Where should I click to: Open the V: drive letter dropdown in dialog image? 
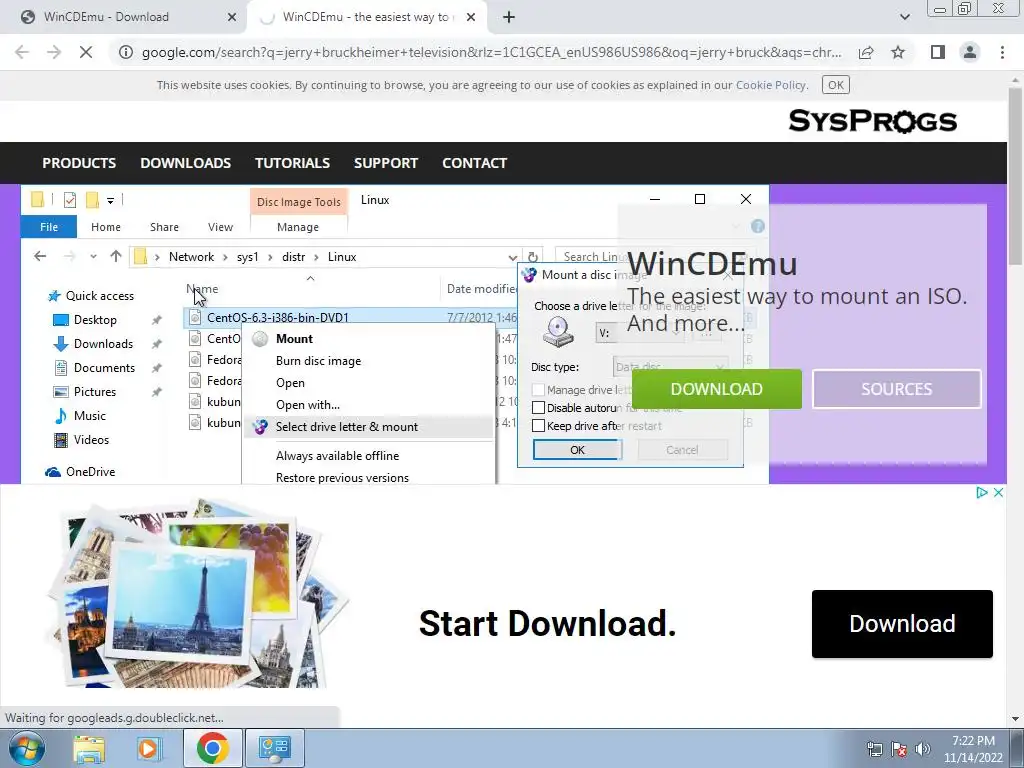[x=639, y=333]
